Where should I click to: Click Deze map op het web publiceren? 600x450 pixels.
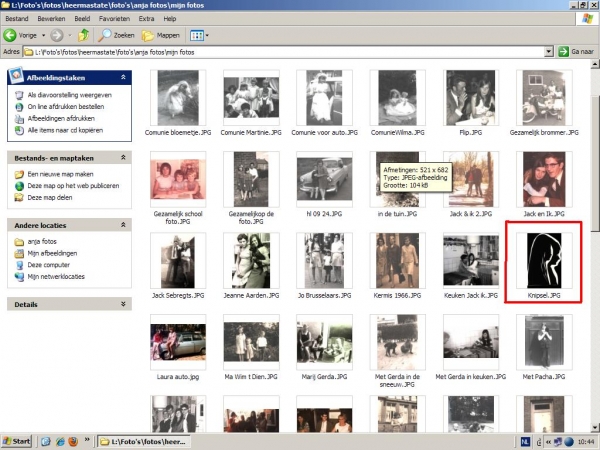[73, 186]
